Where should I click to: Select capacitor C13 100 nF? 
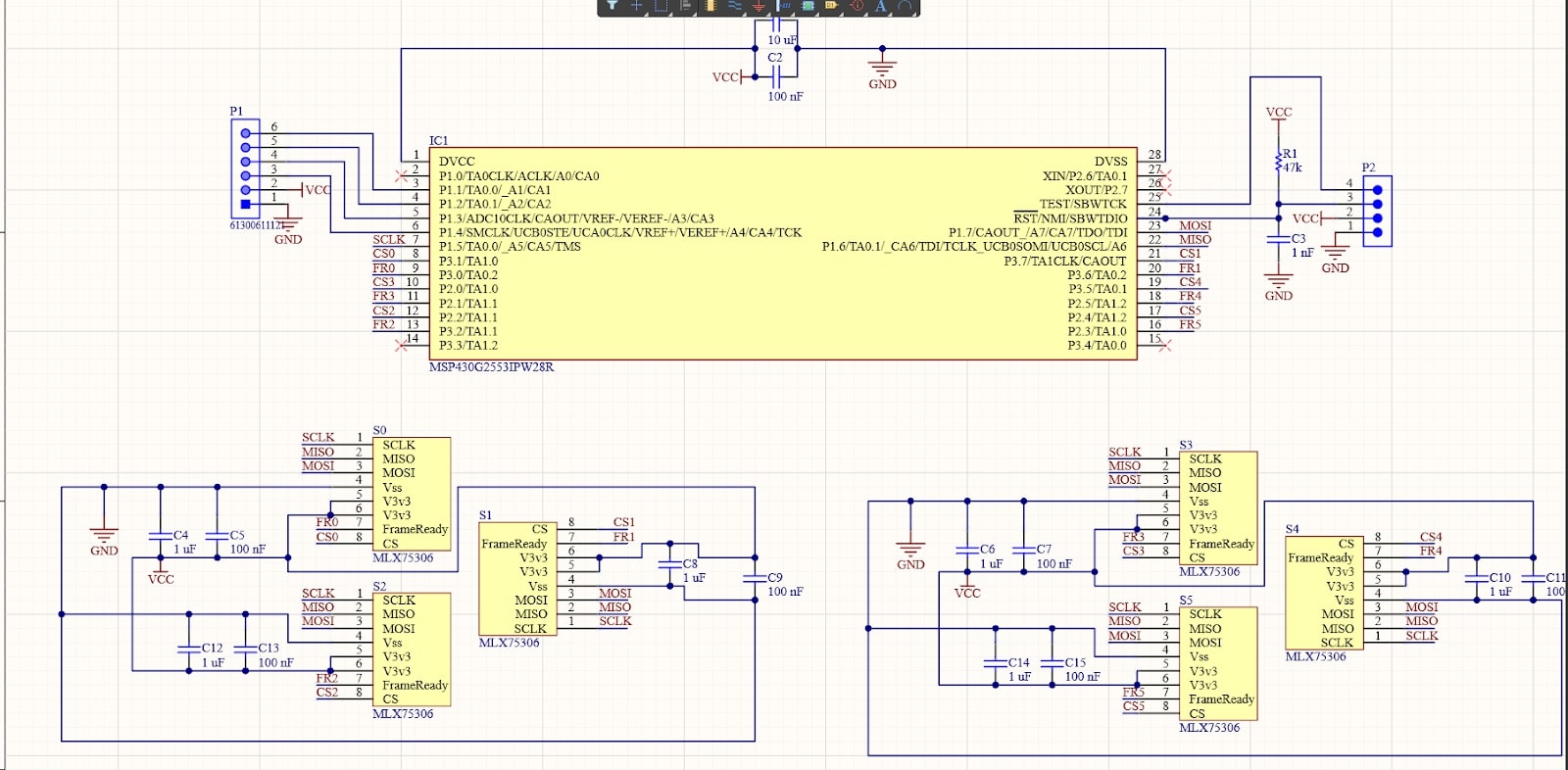coord(246,649)
